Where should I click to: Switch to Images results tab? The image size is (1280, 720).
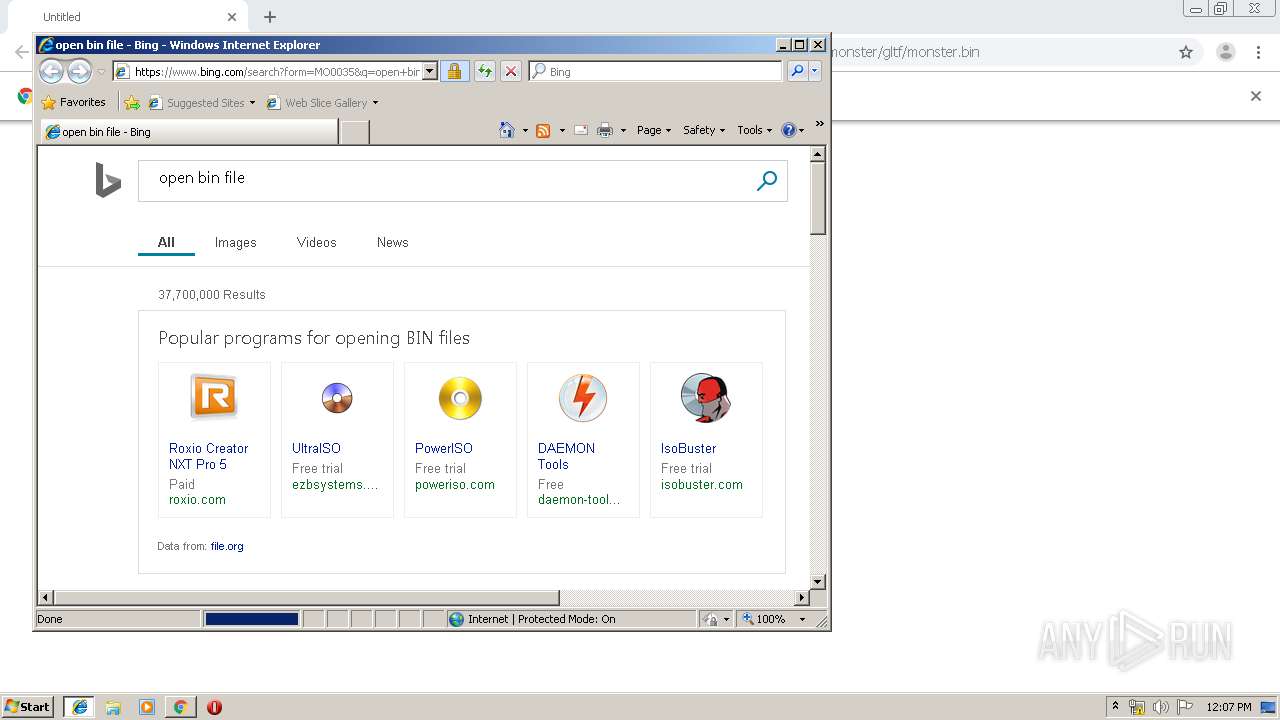(236, 242)
